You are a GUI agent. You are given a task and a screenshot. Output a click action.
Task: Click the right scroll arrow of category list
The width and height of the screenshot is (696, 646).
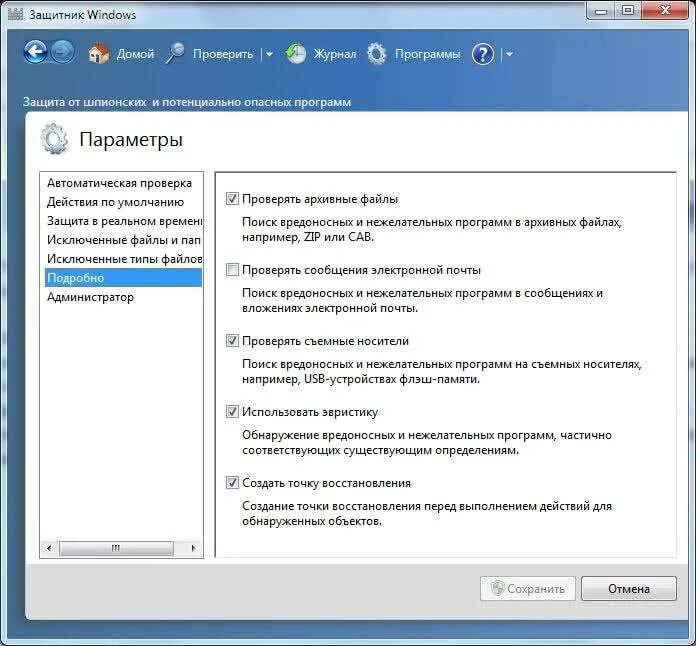pos(193,548)
